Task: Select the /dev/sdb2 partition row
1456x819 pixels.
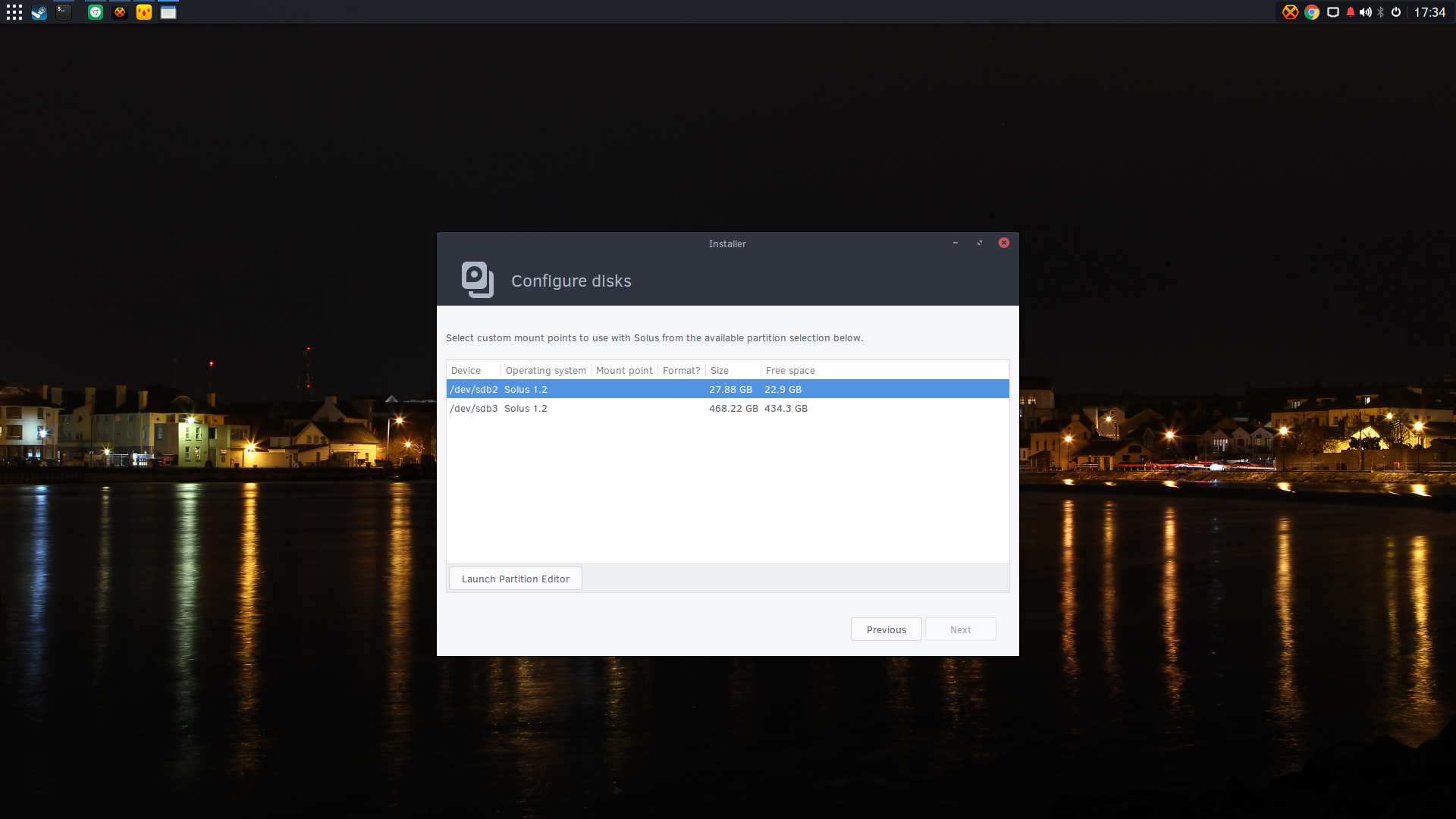Action: tap(728, 389)
